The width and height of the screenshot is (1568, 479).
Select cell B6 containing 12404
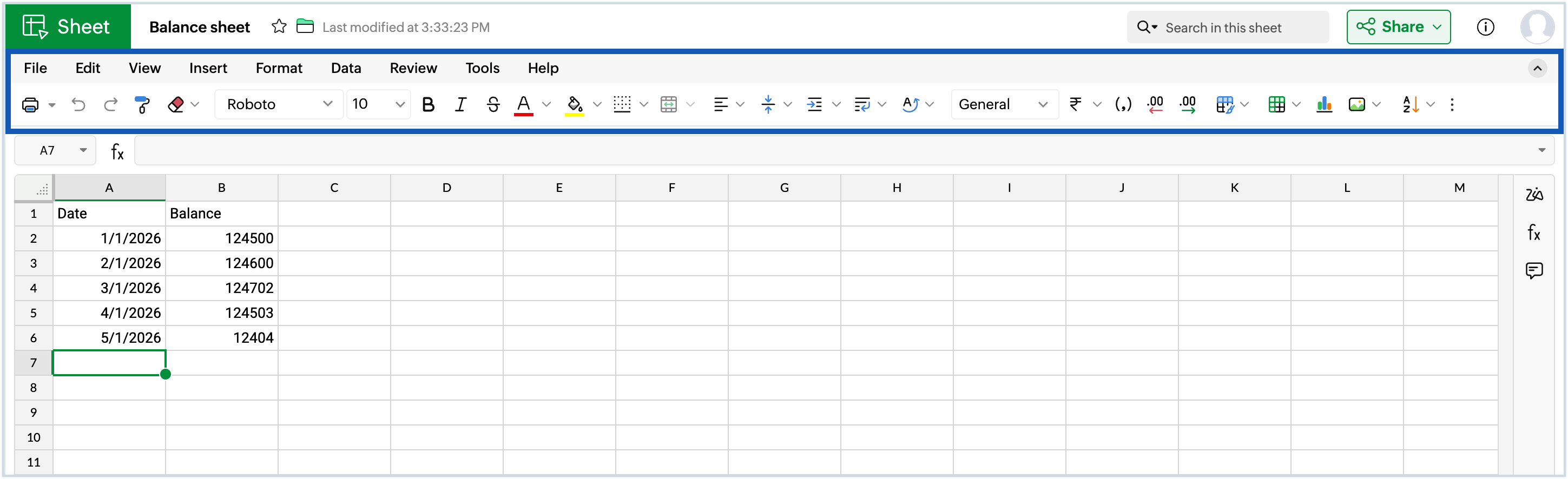click(222, 338)
